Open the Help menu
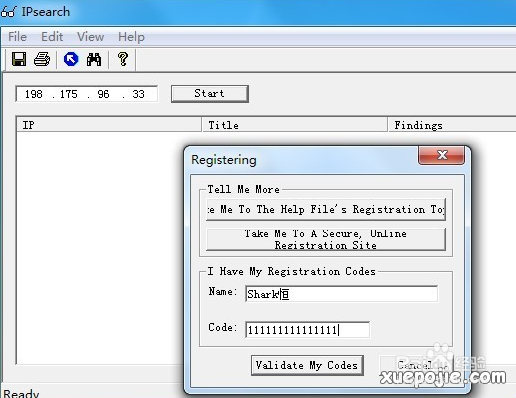The height and width of the screenshot is (398, 516). pos(131,37)
